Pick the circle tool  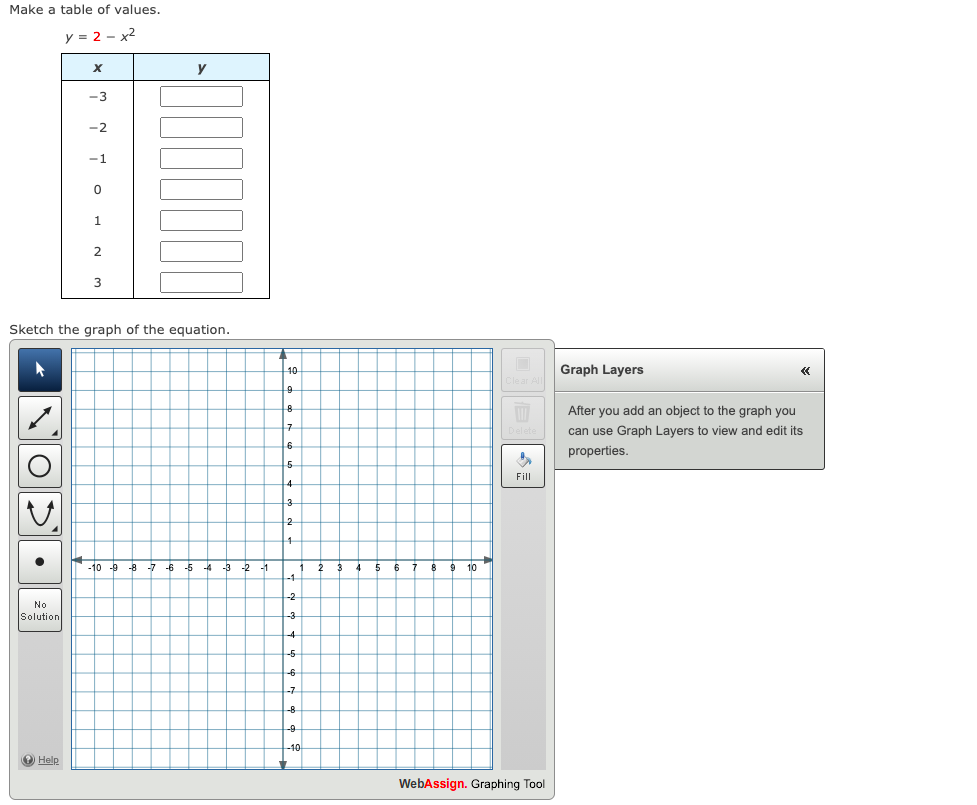pos(40,466)
